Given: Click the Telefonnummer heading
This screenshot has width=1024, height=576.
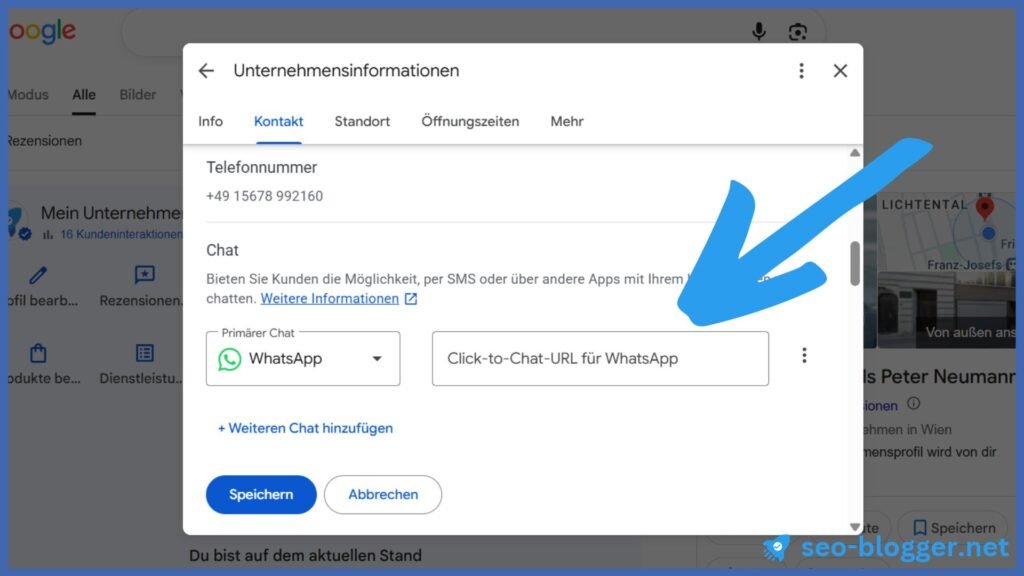Looking at the screenshot, I should click(262, 168).
